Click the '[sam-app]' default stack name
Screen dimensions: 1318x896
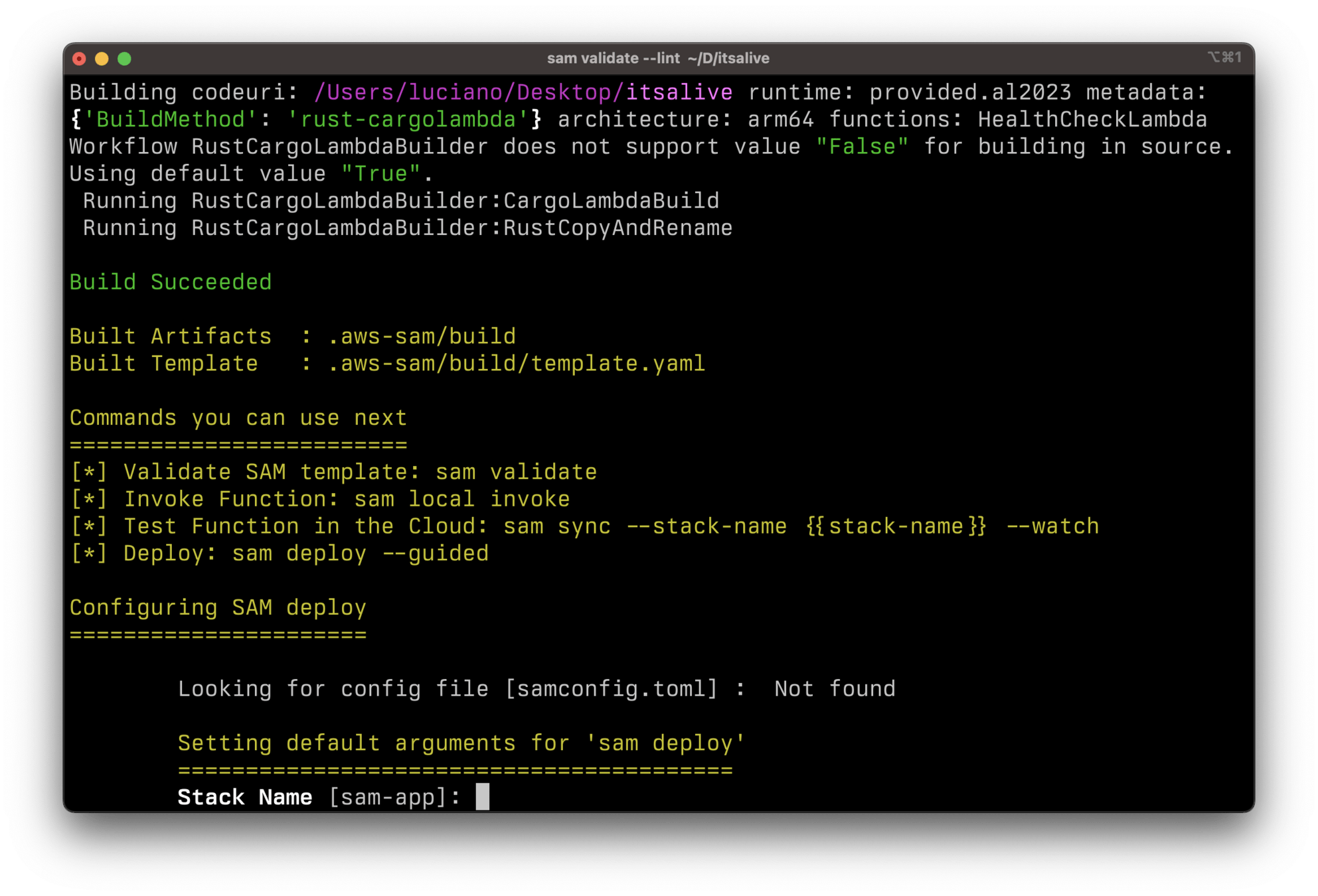(388, 797)
